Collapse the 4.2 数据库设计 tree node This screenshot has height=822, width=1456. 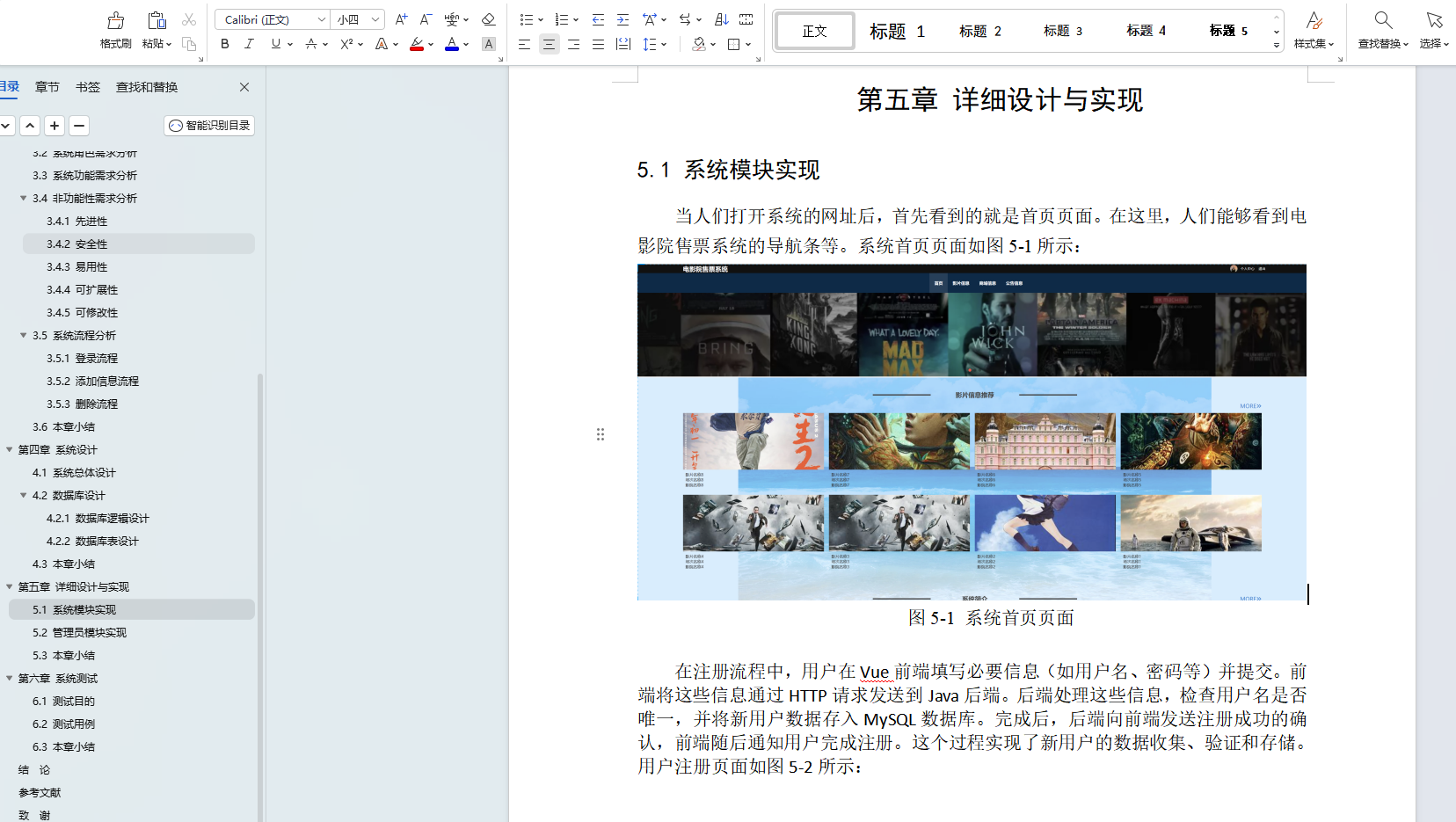point(24,496)
